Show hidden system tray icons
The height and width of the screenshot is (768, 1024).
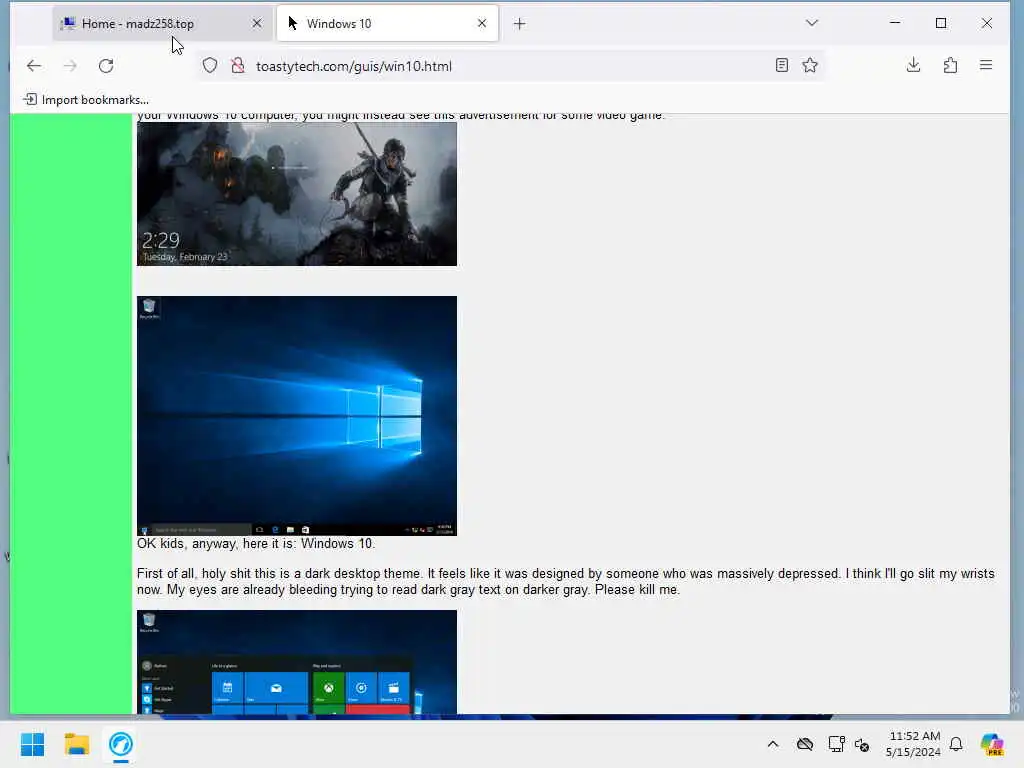773,744
